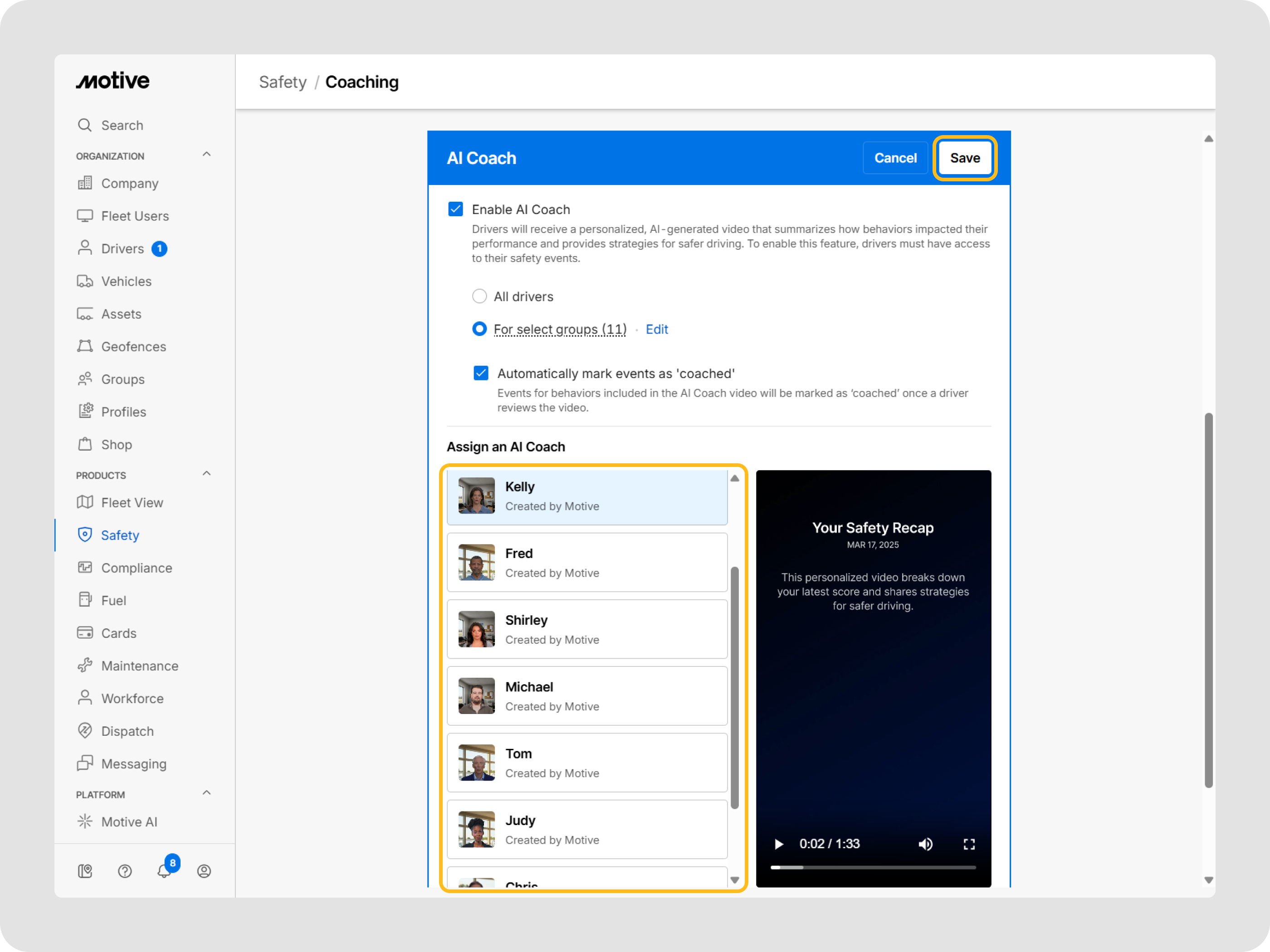The height and width of the screenshot is (952, 1270).
Task: Play the Safety Recap video
Action: [778, 844]
